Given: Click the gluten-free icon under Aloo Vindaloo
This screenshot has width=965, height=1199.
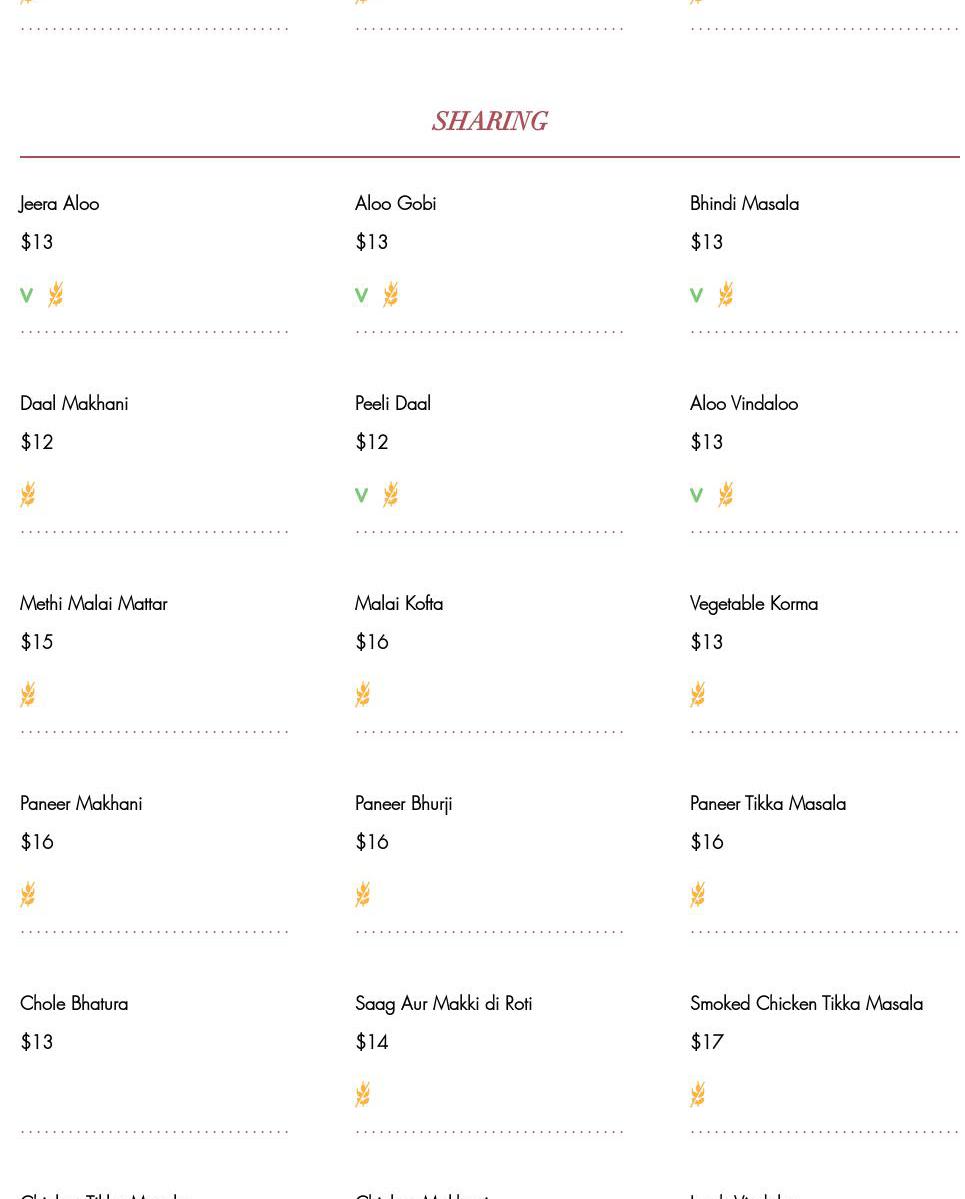Looking at the screenshot, I should point(726,494).
